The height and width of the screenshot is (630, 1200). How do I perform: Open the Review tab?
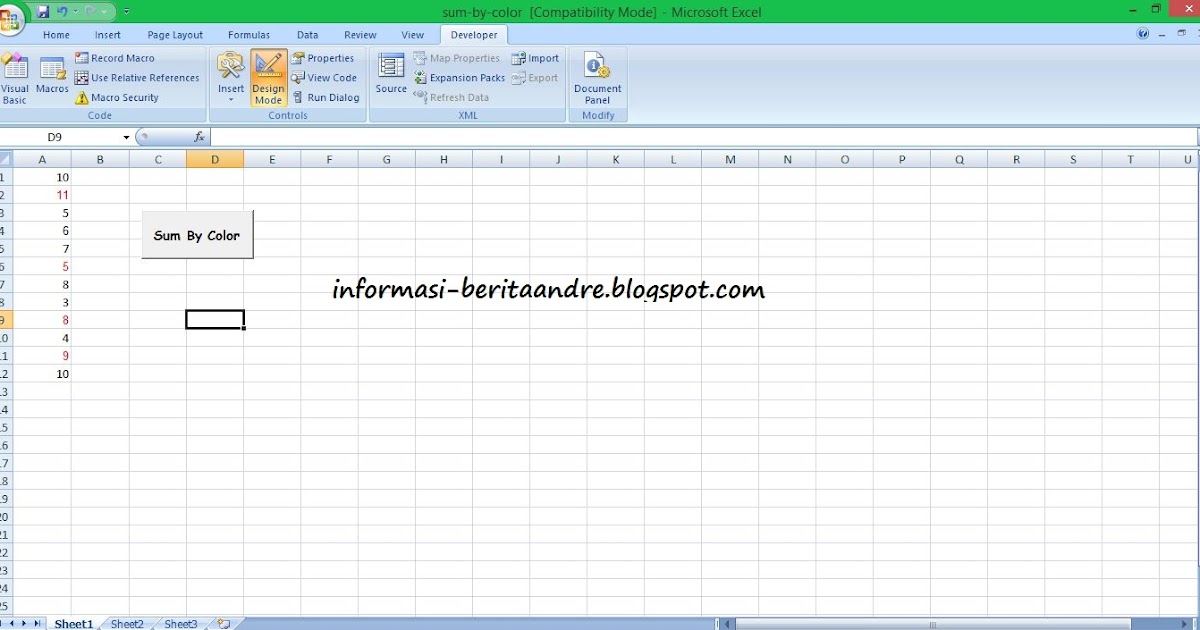[360, 35]
